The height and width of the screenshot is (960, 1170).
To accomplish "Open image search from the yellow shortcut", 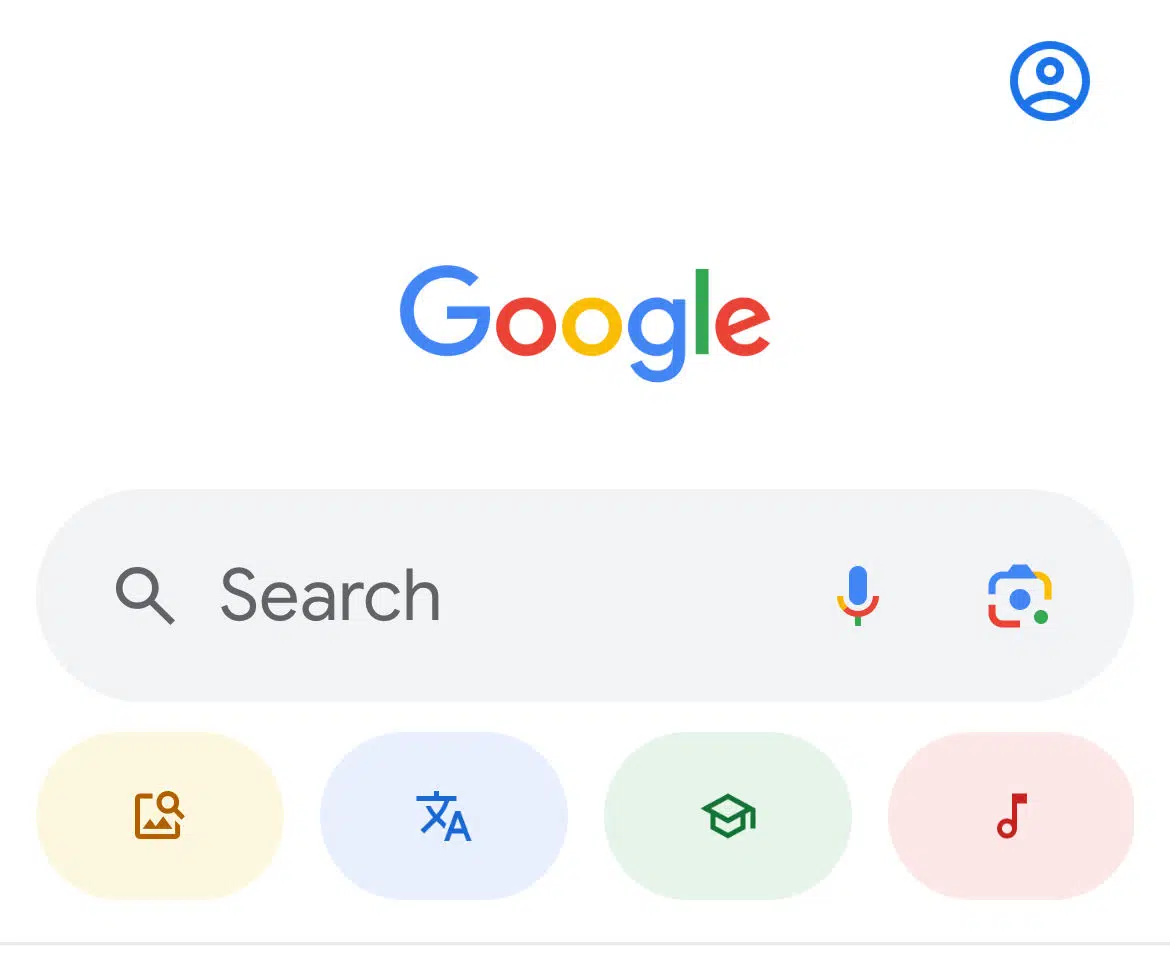I will (159, 816).
